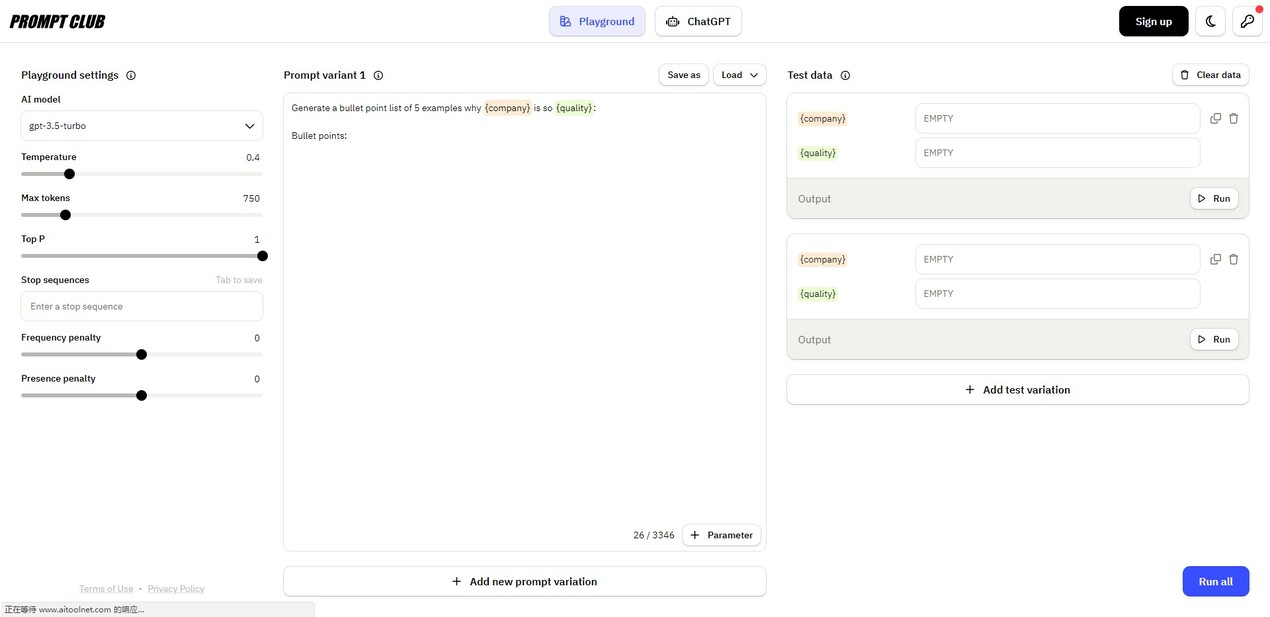1270x617 pixels.
Task: Click the info icon beside Test data
Action: [845, 75]
